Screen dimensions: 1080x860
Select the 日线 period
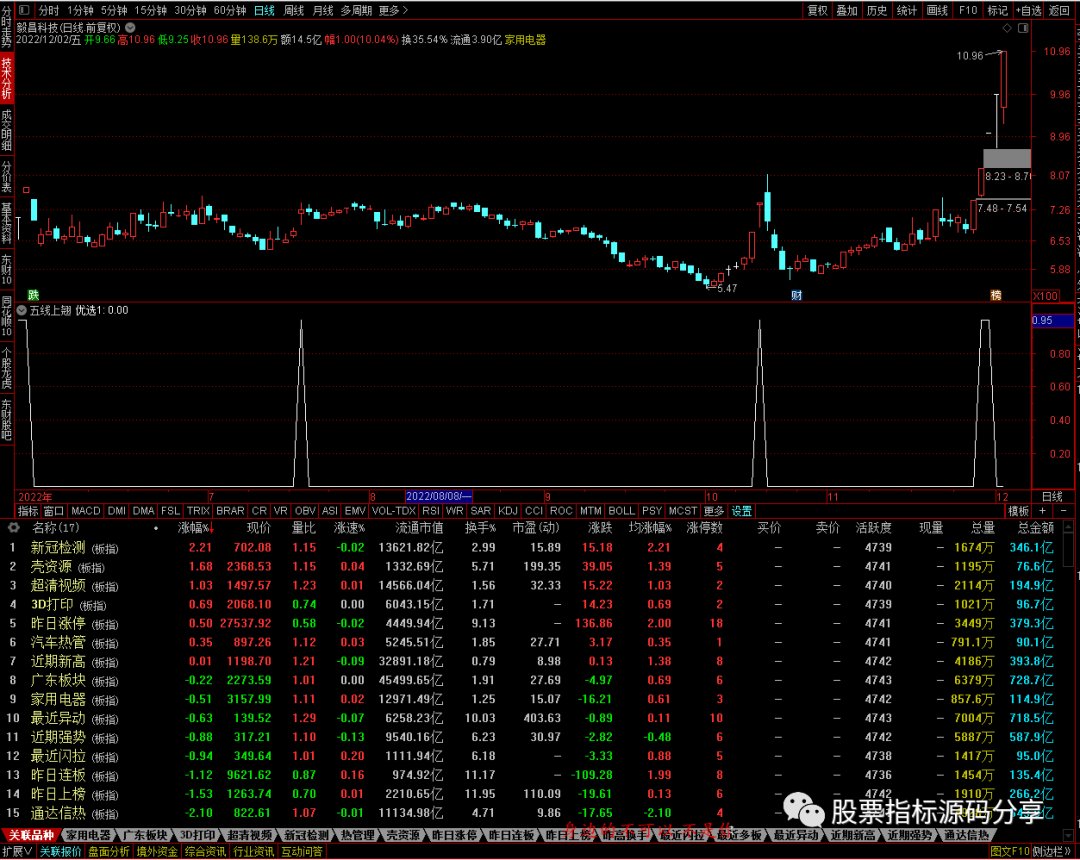point(264,10)
